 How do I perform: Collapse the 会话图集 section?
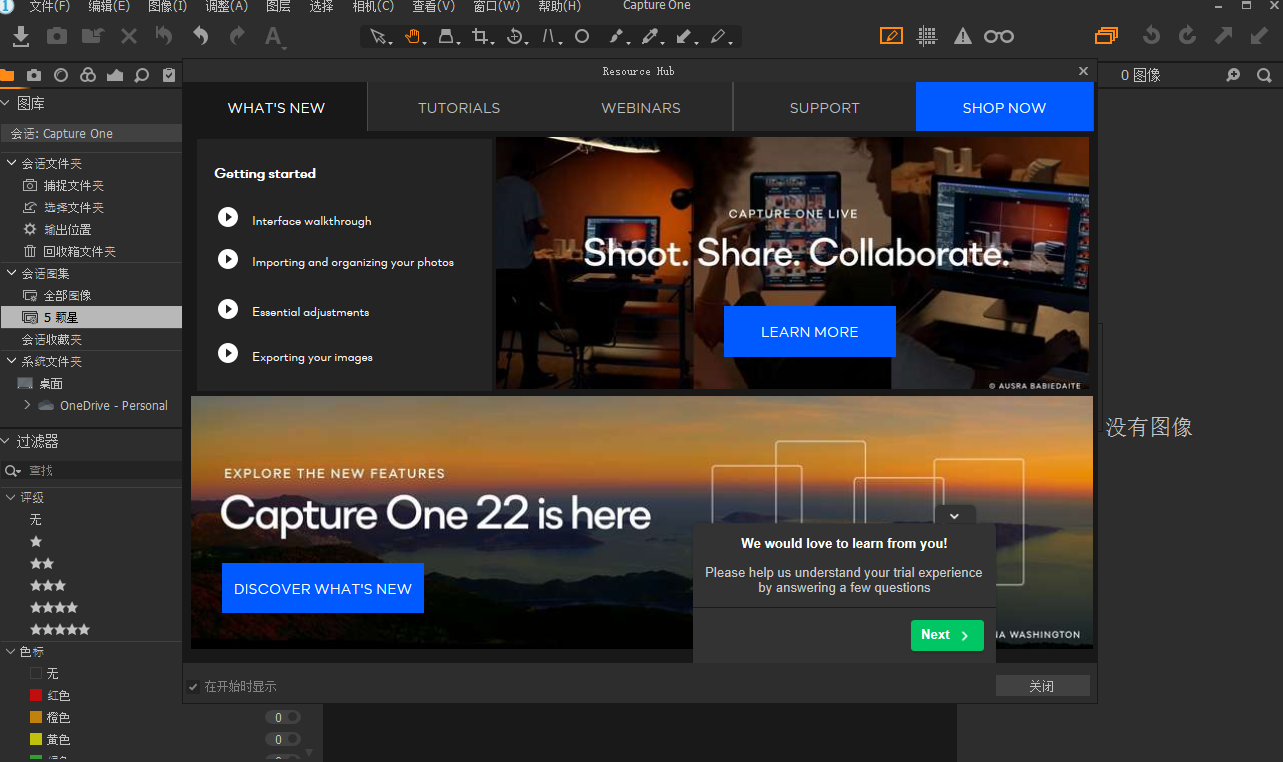point(12,274)
